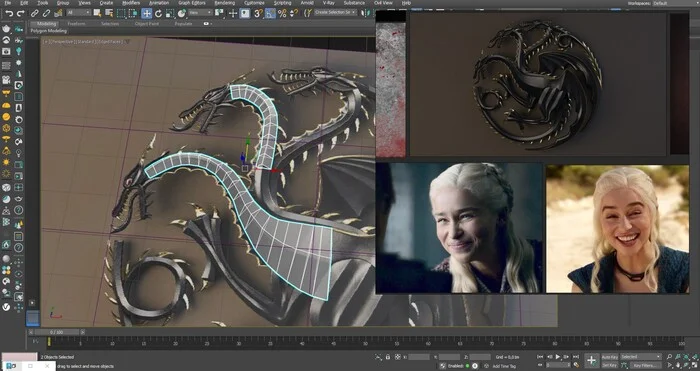Open the selection filter 'All' dropdown

79,13
